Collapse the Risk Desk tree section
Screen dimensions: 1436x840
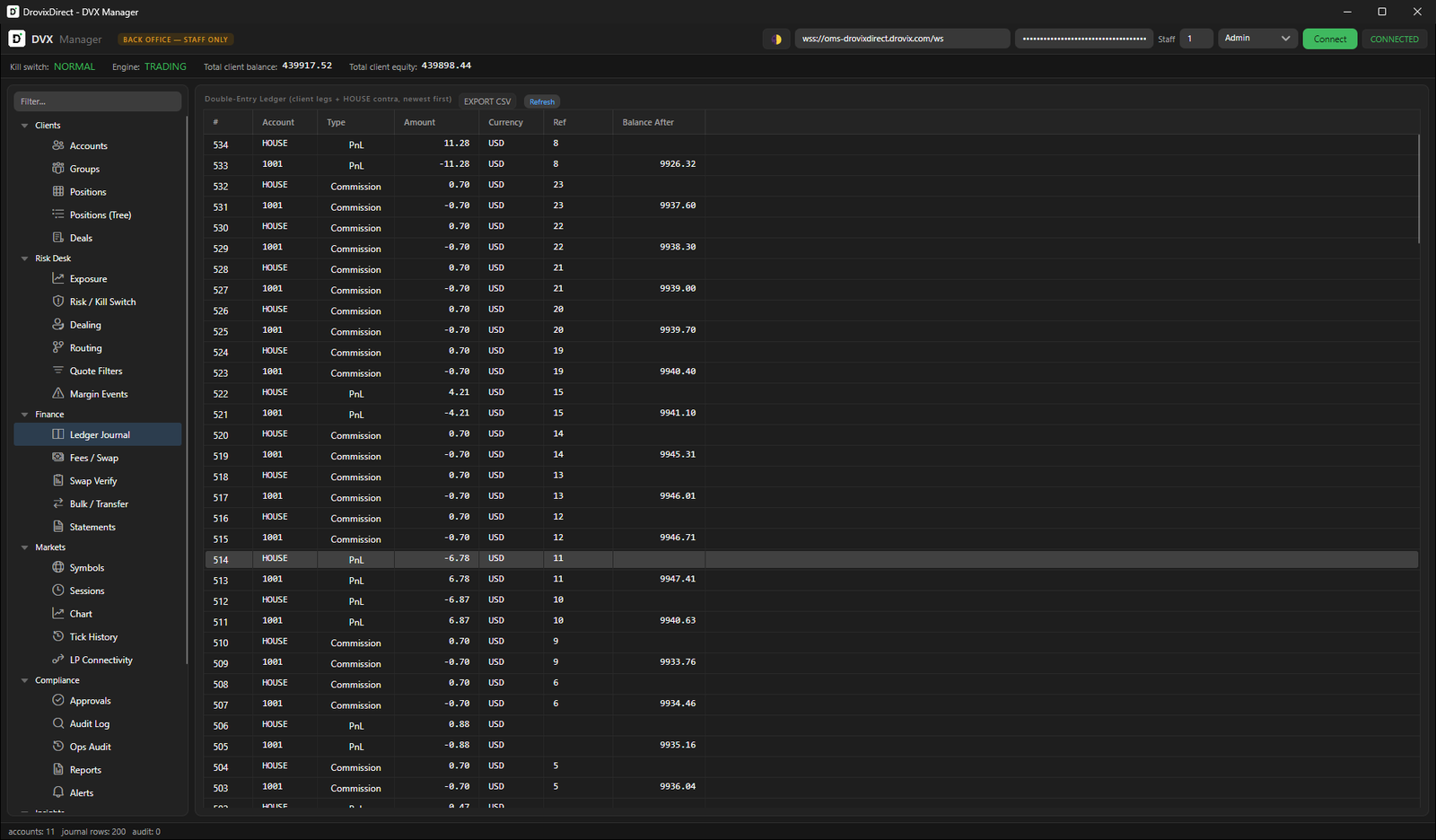click(x=24, y=258)
